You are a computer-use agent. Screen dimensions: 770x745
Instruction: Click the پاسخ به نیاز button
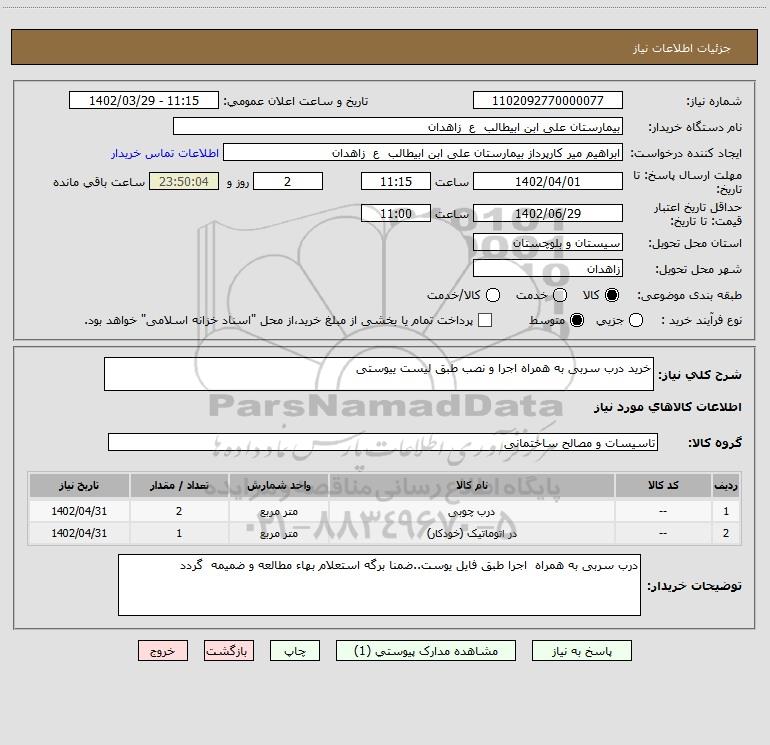582,651
